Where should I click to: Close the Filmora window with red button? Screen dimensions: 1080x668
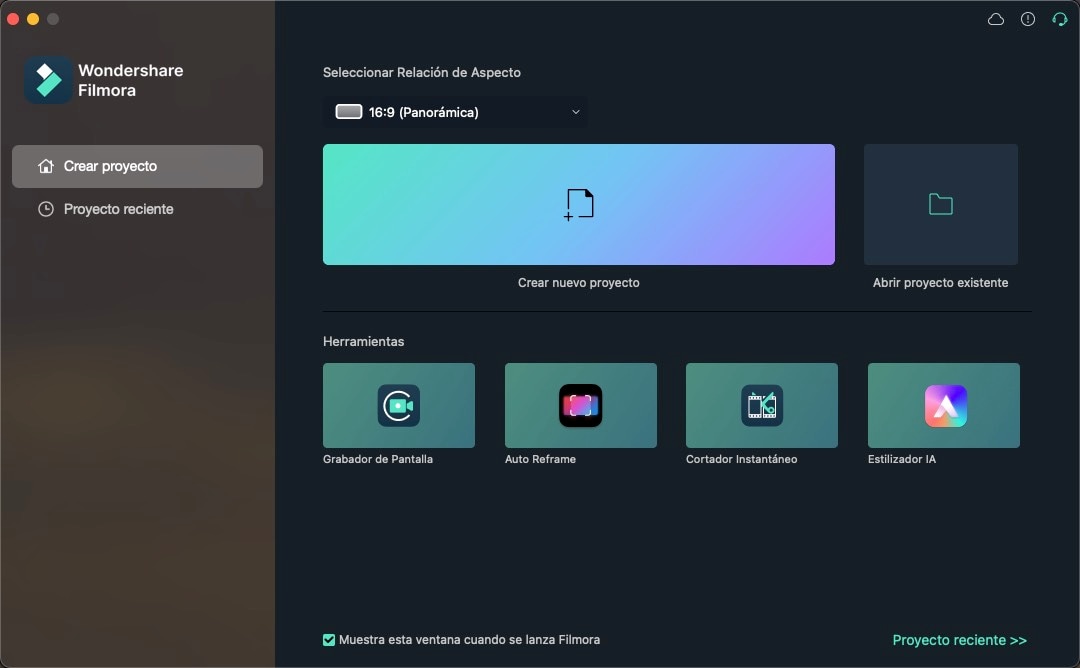(13, 19)
